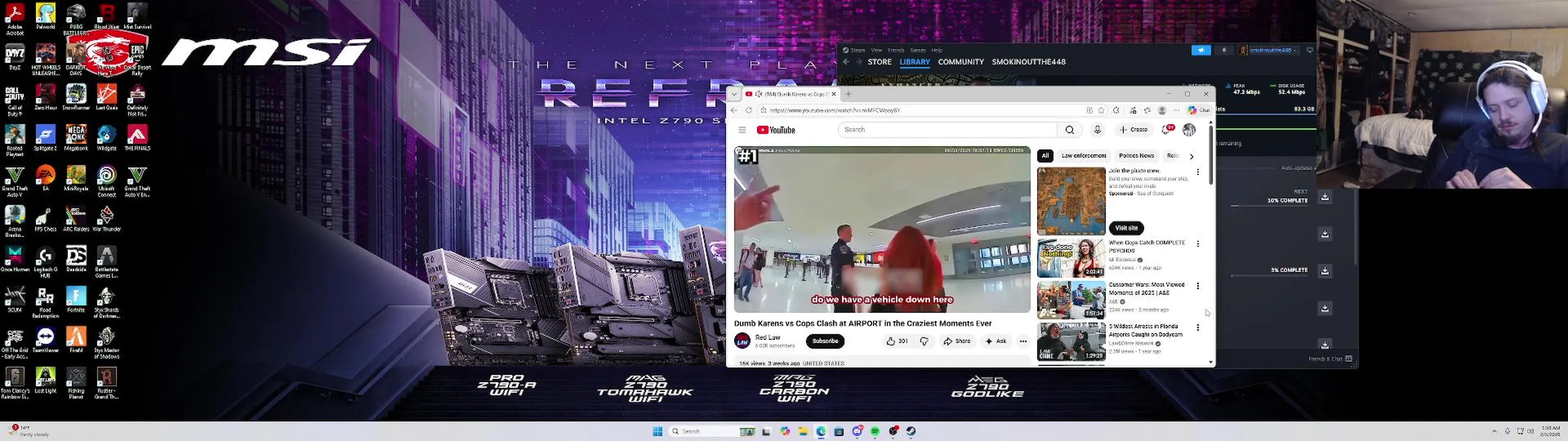Select the Politics News filter chip
Screen dimensions: 1568x441
click(x=1136, y=156)
